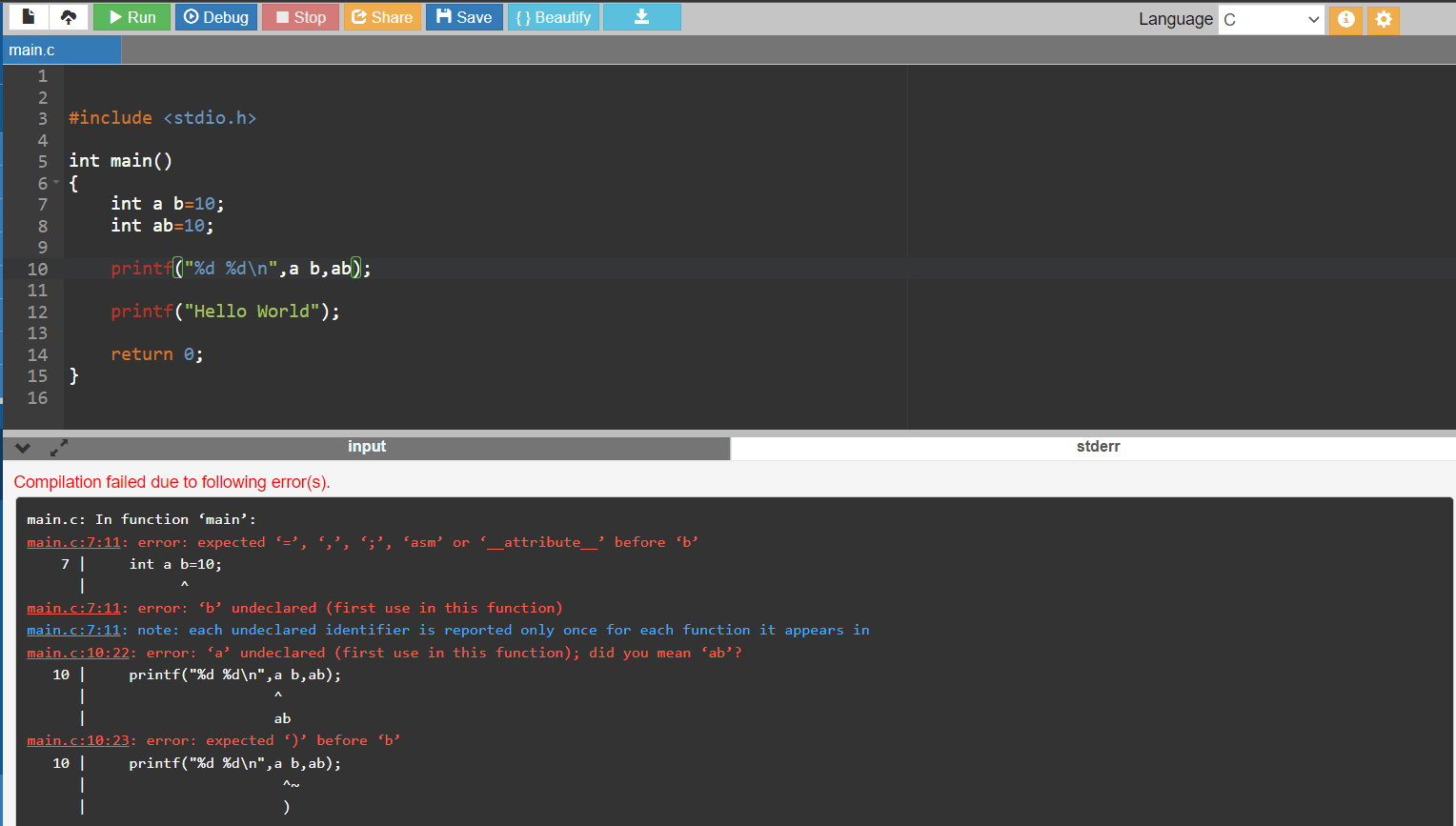The image size is (1456, 826).
Task: Save the current project
Action: click(464, 17)
